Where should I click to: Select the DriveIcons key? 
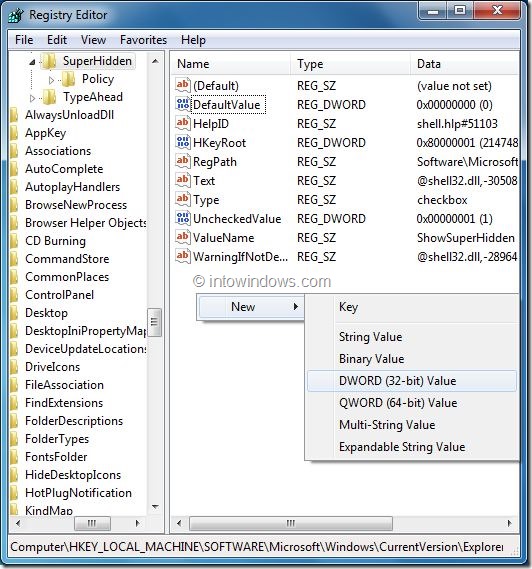[52, 367]
